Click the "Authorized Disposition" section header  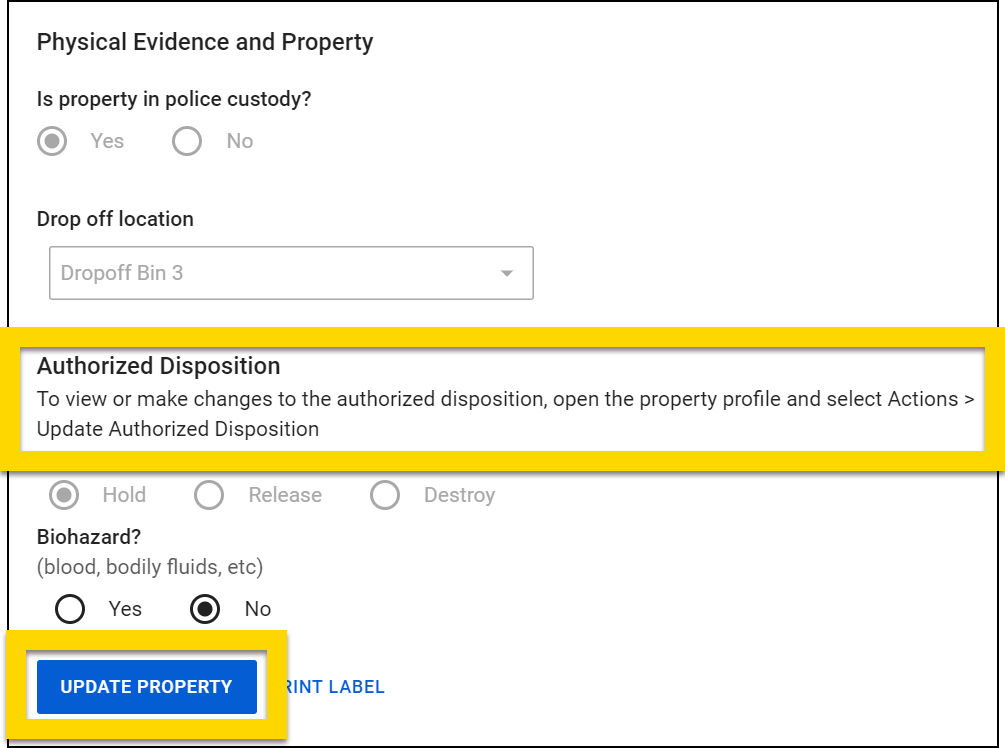point(157,366)
